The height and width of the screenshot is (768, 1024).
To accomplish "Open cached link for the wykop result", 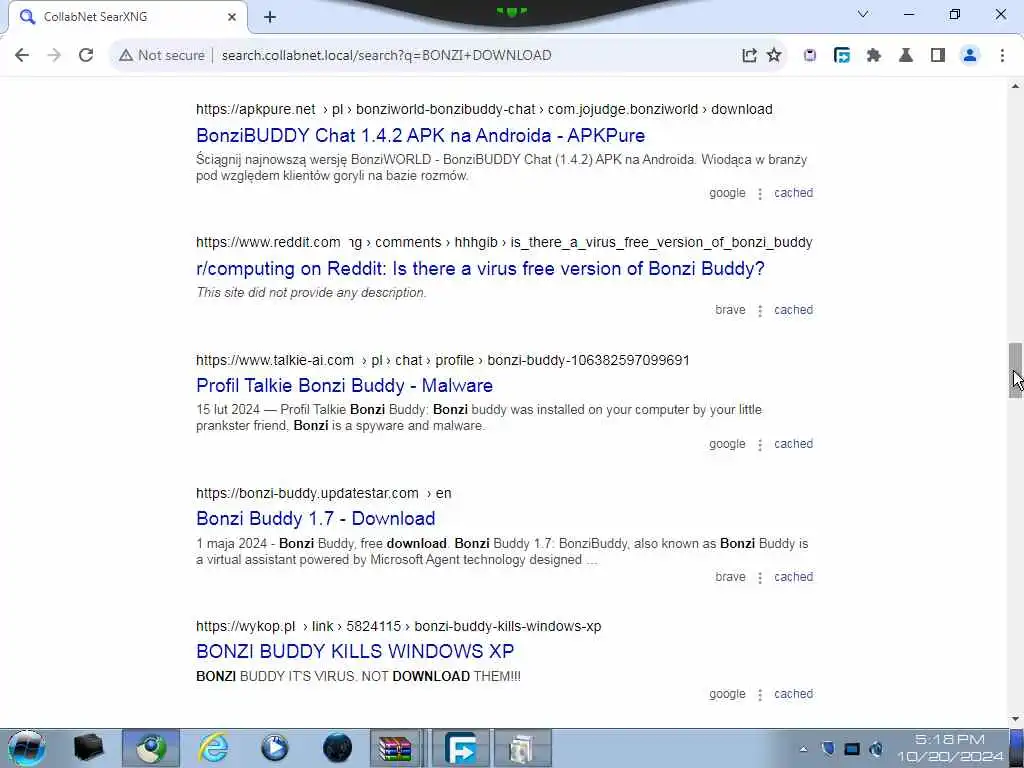I will [793, 694].
